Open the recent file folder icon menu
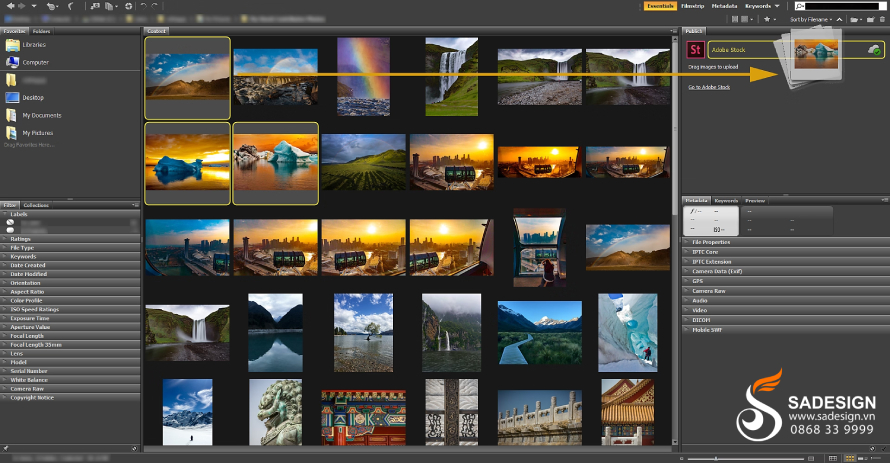This screenshot has height=463, width=890. (856, 19)
